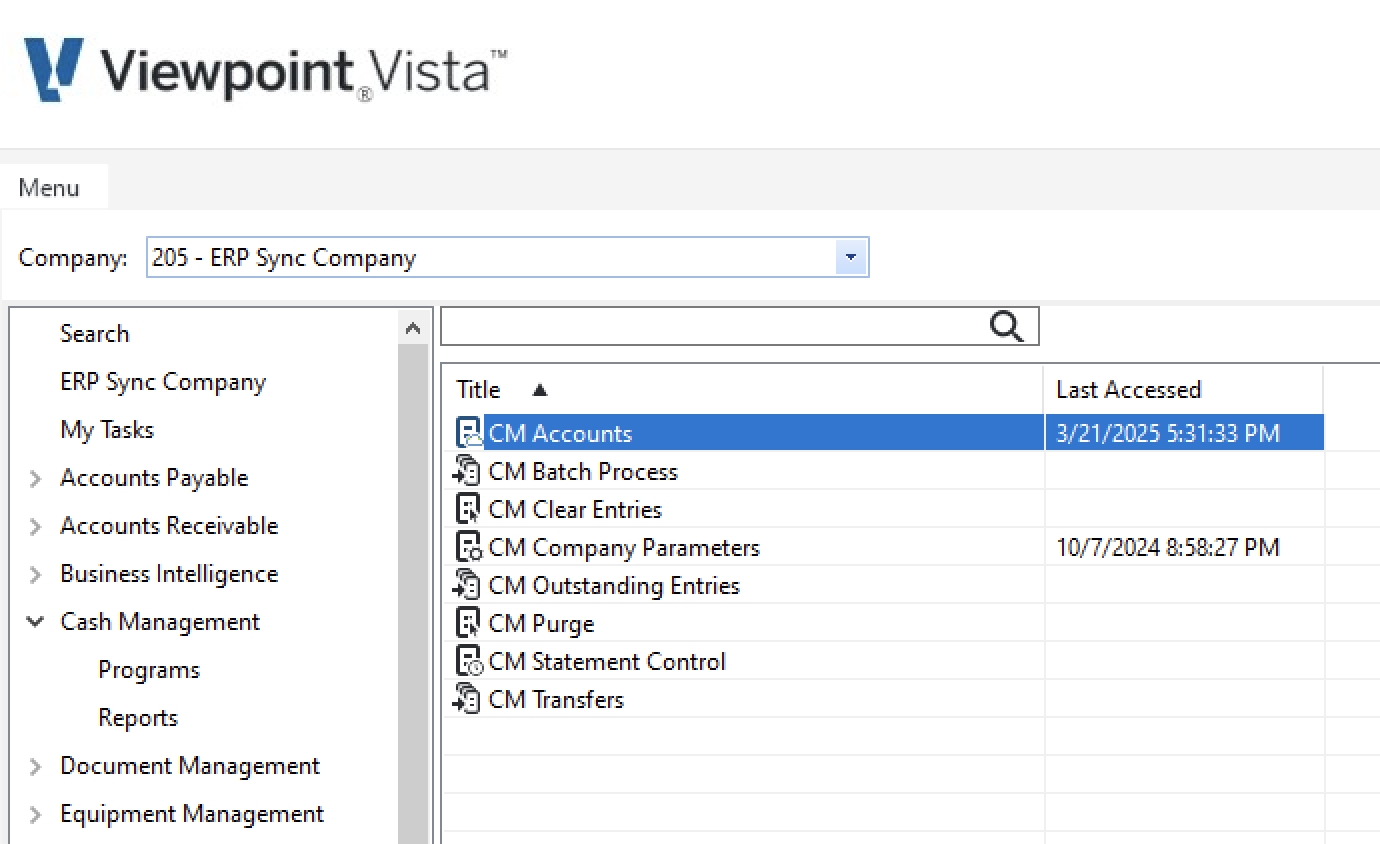Click the magnifying glass search icon

click(x=1006, y=326)
